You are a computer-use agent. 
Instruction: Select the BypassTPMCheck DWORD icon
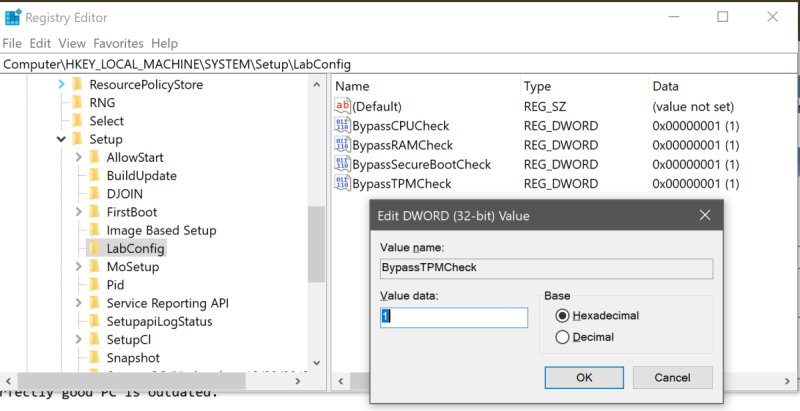click(342, 183)
